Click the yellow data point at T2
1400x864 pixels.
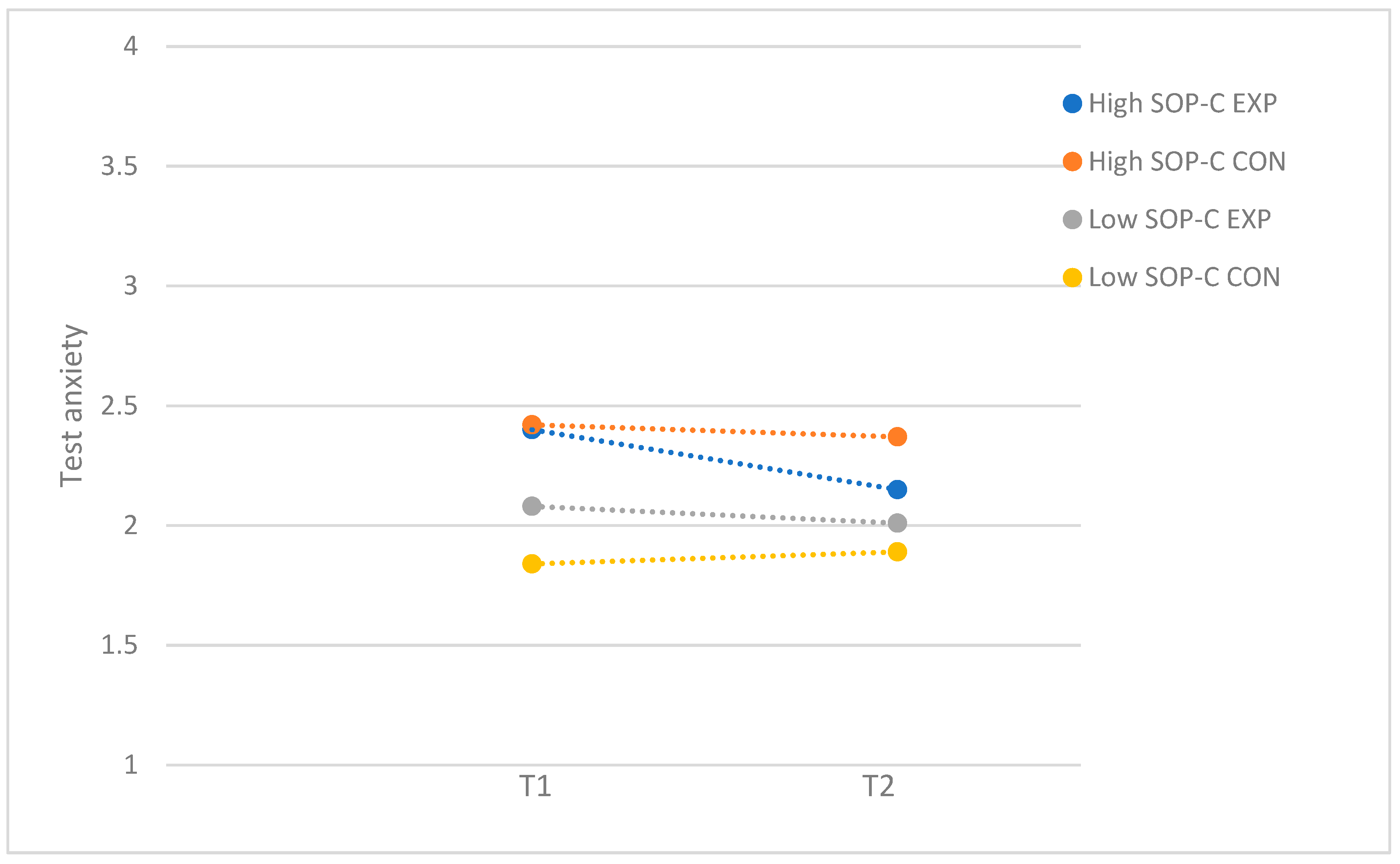897,552
